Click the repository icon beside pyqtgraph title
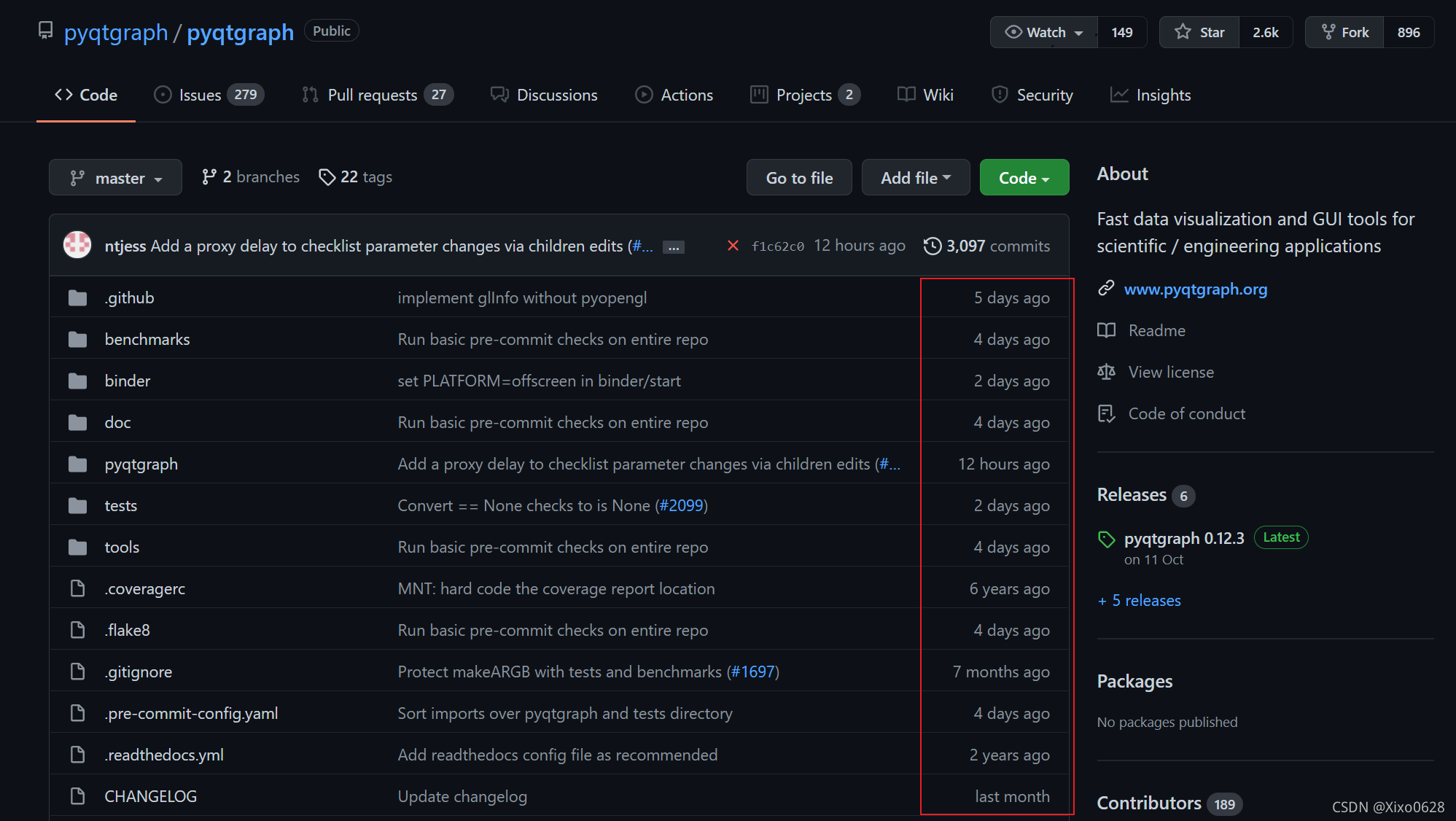Viewport: 1456px width, 821px height. tap(45, 31)
